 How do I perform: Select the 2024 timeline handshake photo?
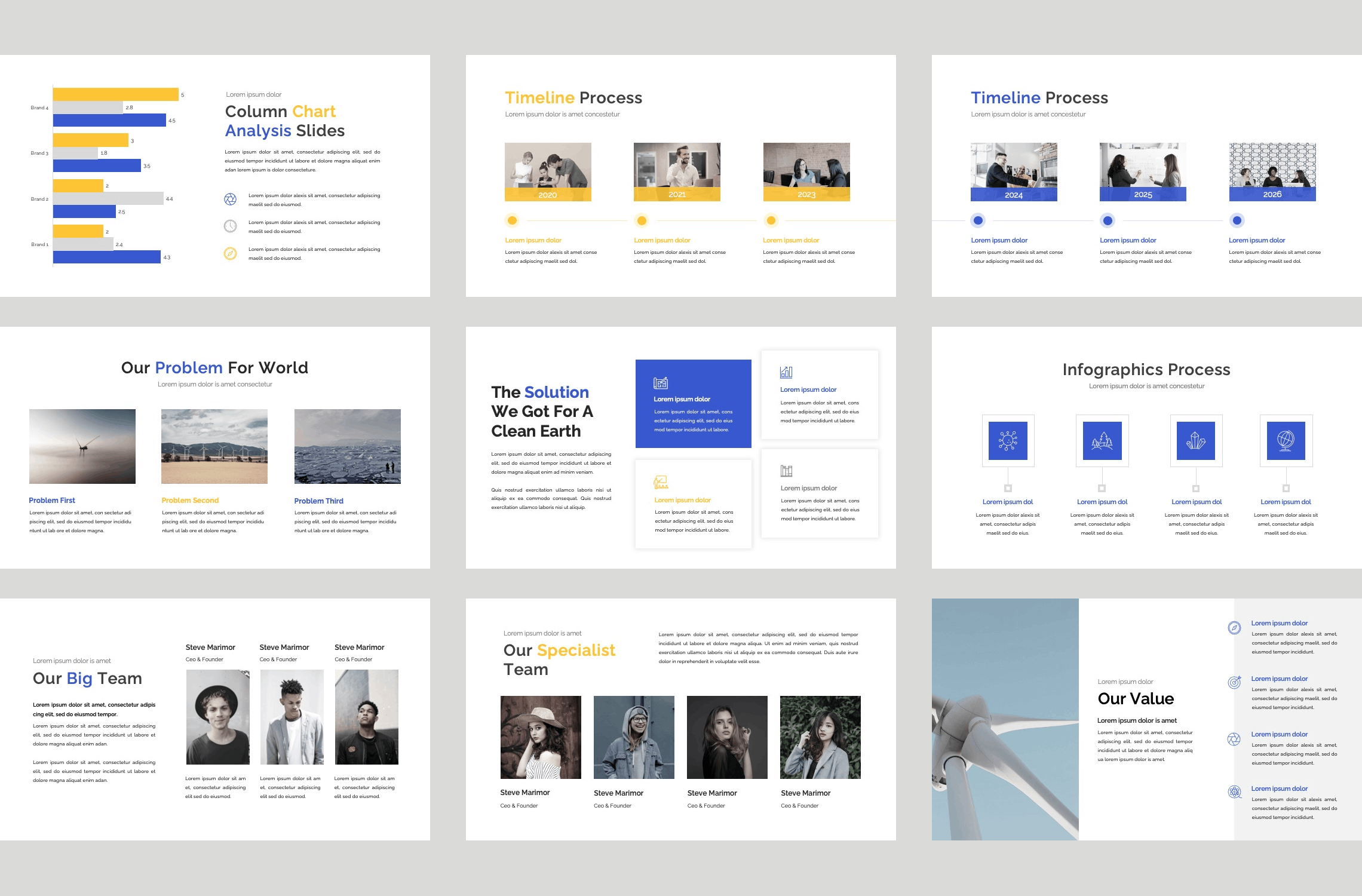[1014, 171]
